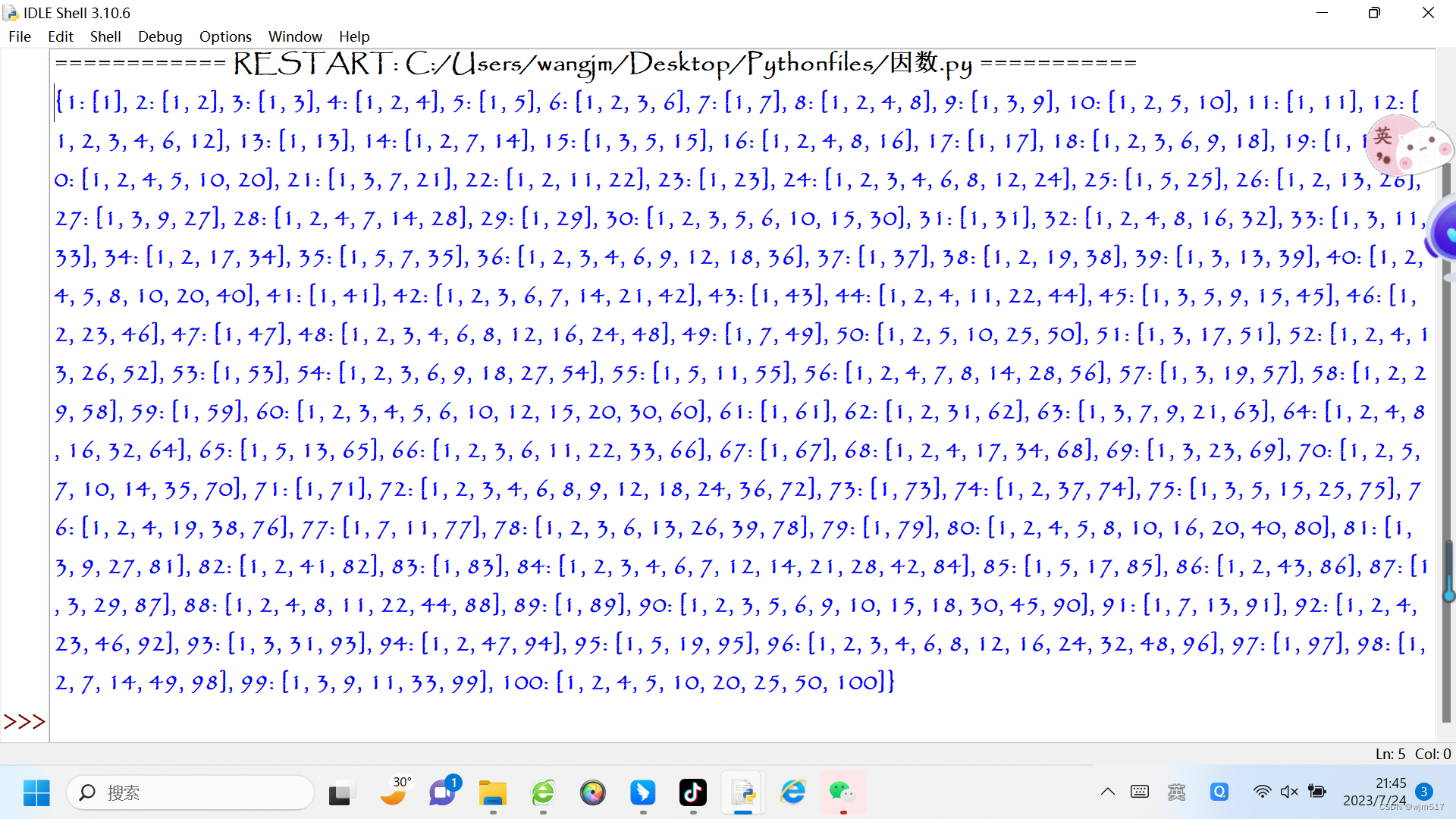Open the Options menu
Screen dimensions: 1456x819
tap(225, 36)
